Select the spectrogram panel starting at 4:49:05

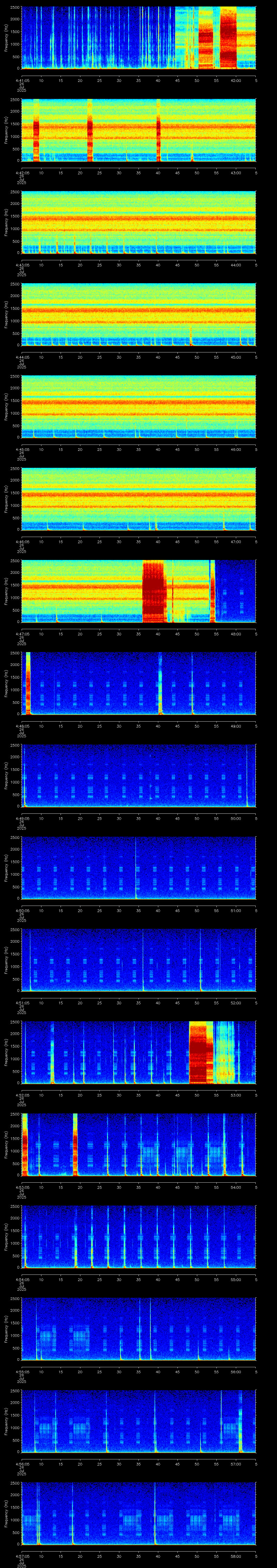click(138, 775)
